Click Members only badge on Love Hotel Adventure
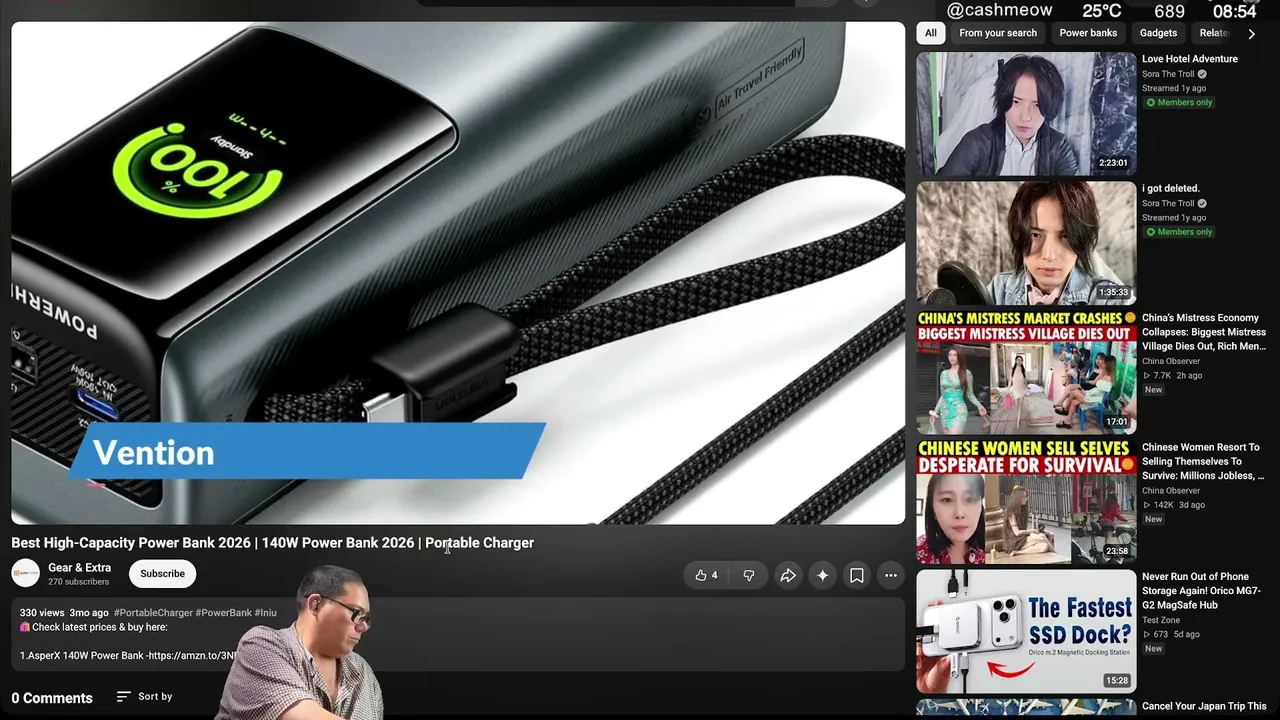 pos(1179,103)
